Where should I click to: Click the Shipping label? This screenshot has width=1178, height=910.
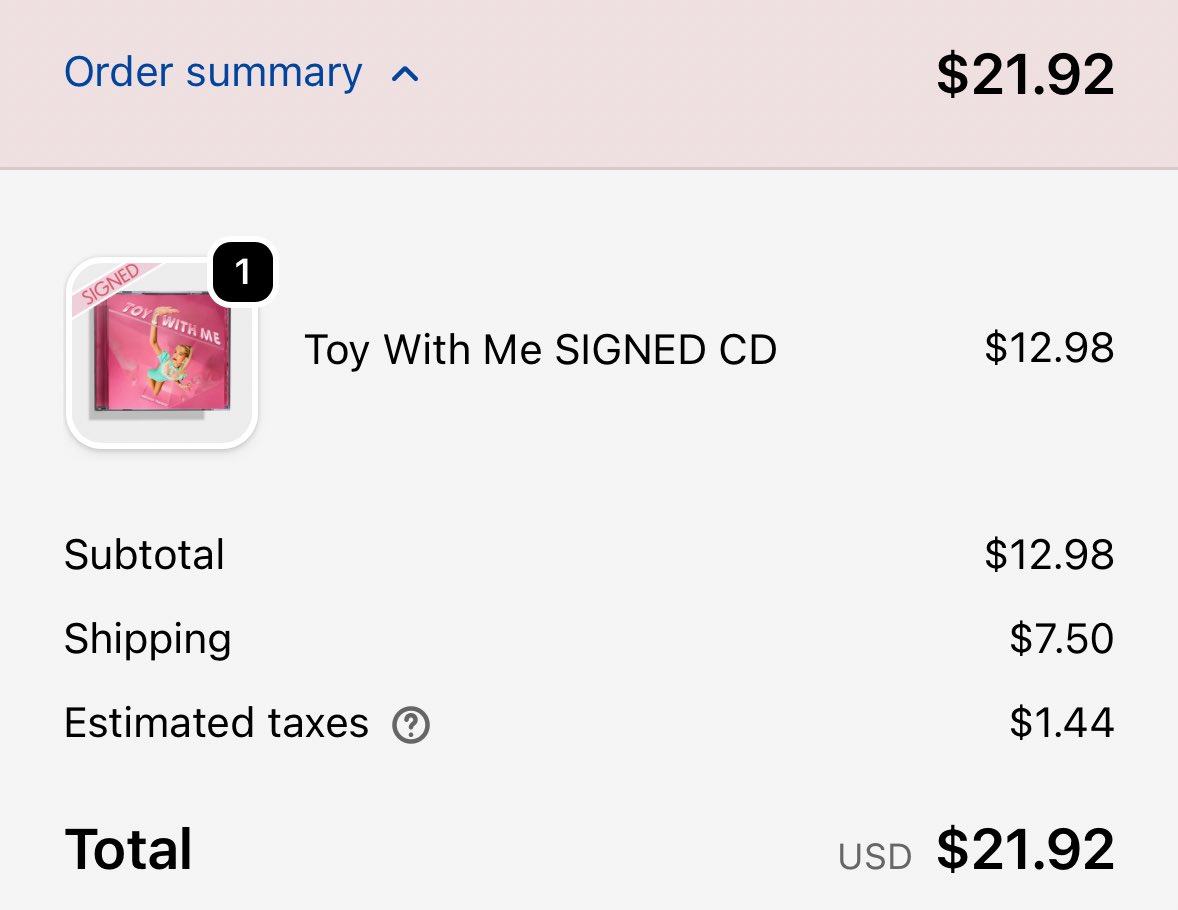[148, 639]
